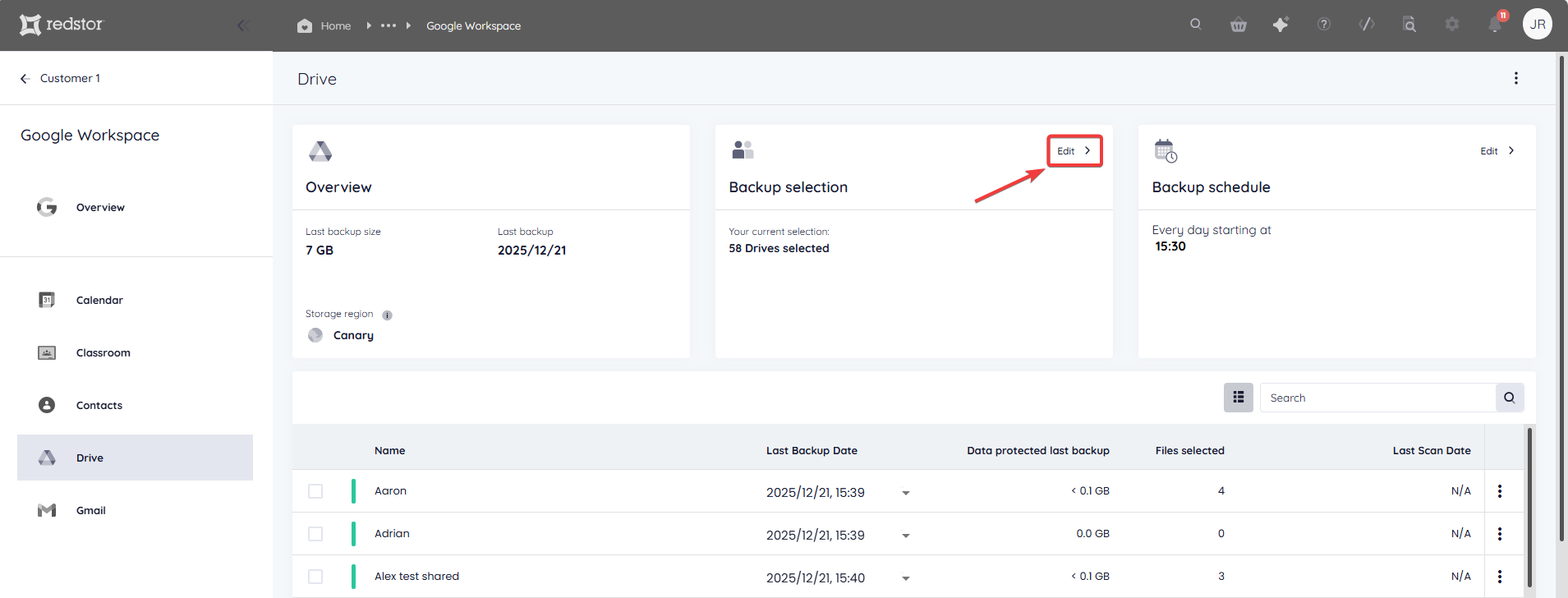Select the checkbox for Alex test shared
The height and width of the screenshot is (598, 1568).
point(315,577)
